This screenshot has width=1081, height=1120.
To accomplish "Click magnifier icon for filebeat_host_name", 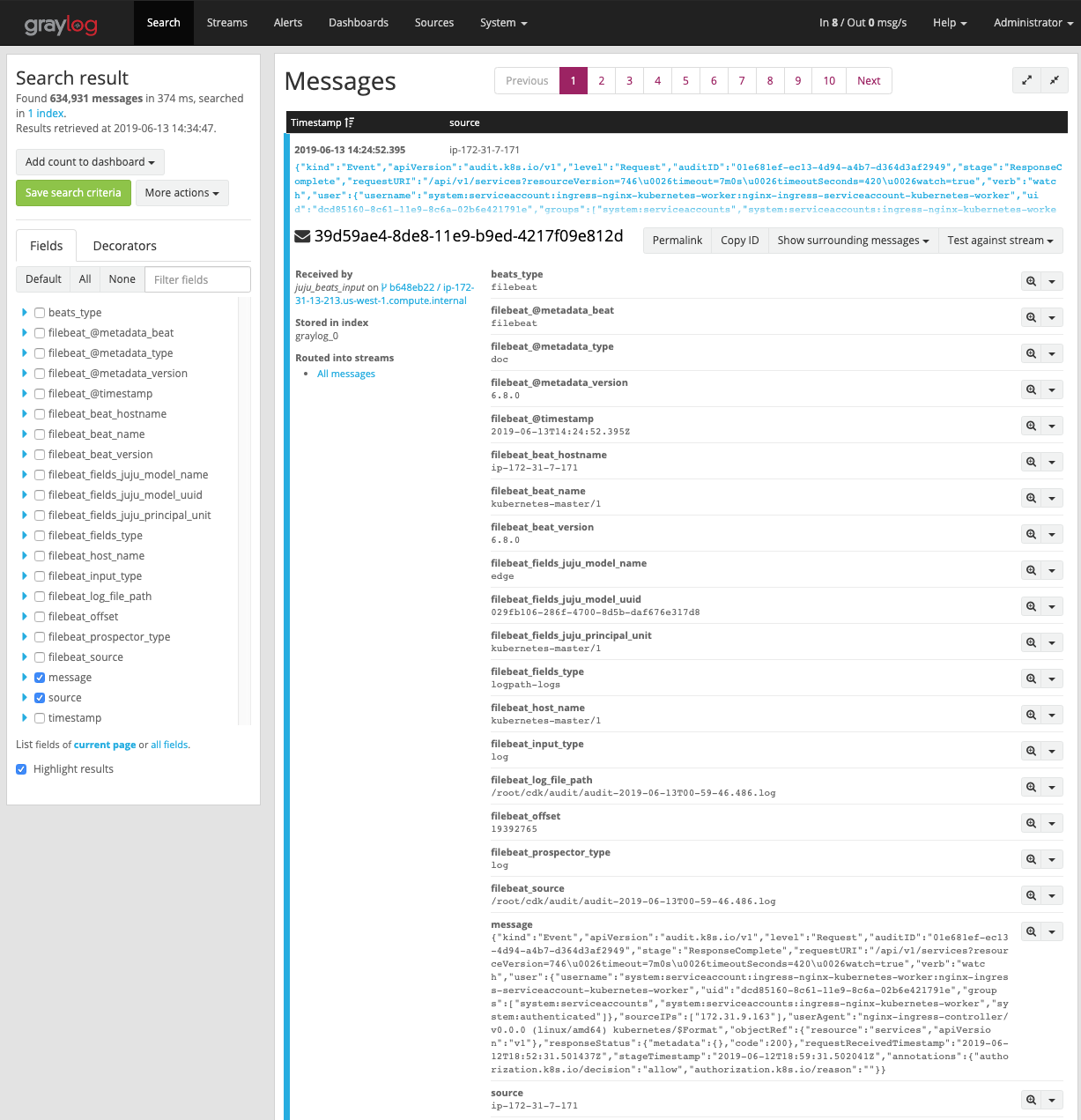I will (x=1031, y=715).
